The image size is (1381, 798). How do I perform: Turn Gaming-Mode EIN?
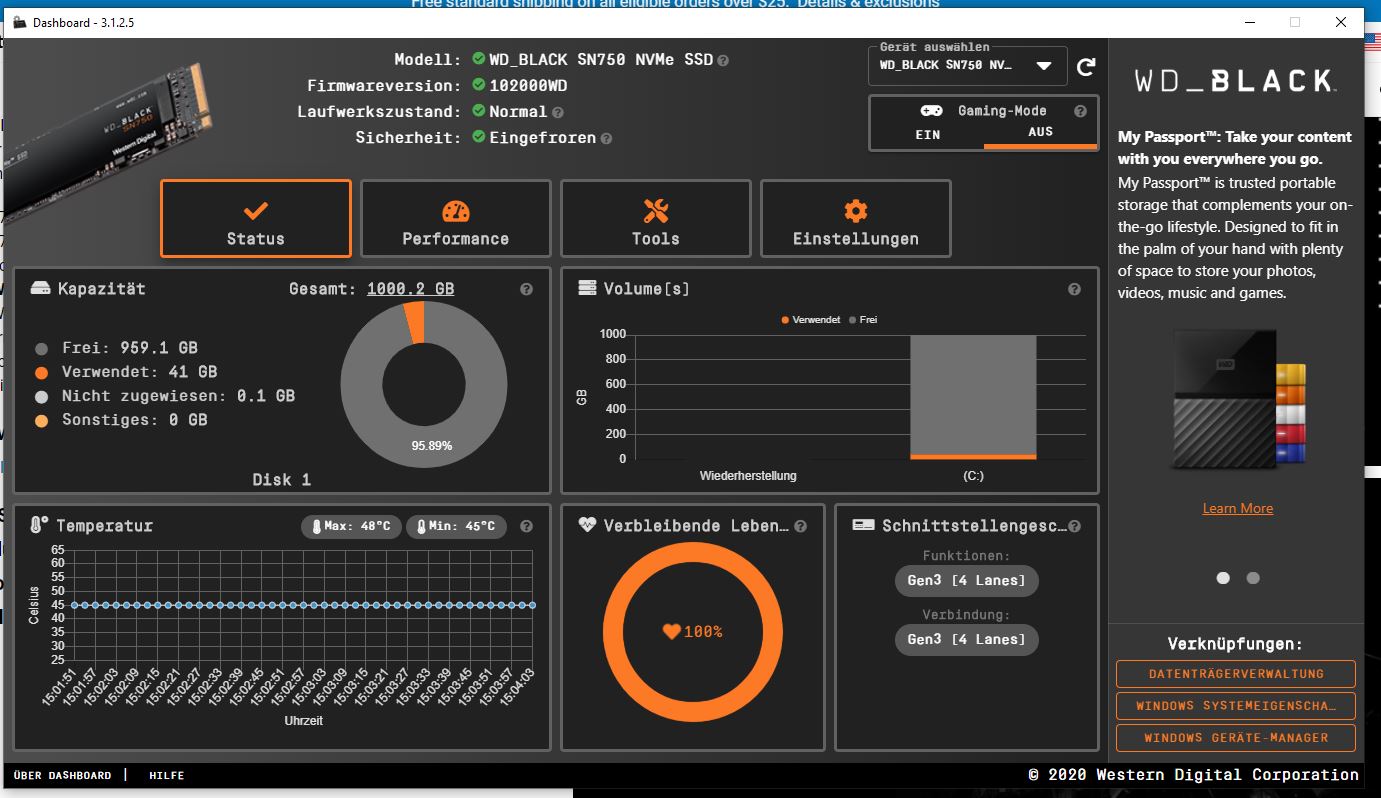(927, 134)
